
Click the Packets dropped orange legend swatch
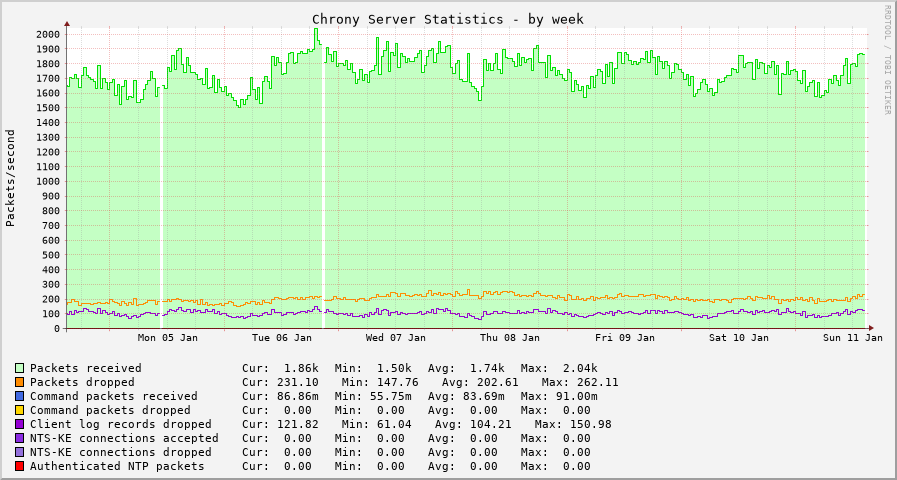tap(20, 382)
